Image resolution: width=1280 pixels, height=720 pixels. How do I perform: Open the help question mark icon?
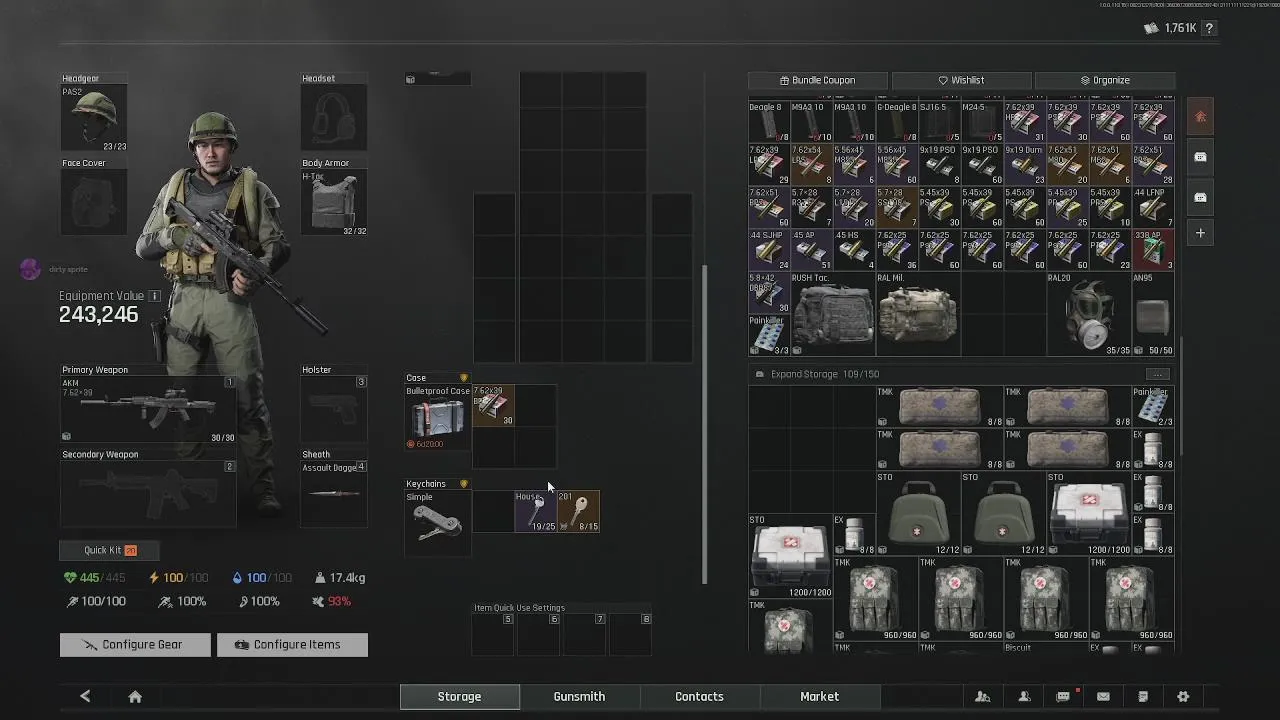click(1209, 28)
